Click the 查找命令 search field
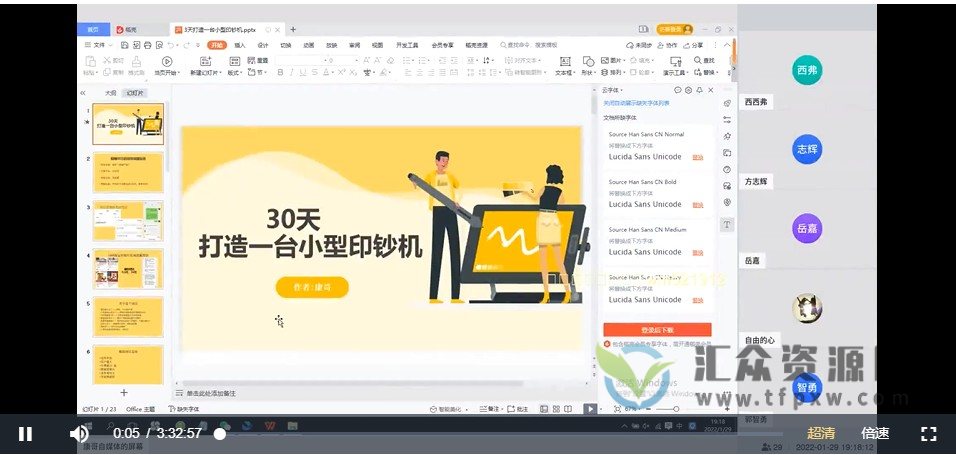Image resolution: width=956 pixels, height=455 pixels. (x=529, y=45)
